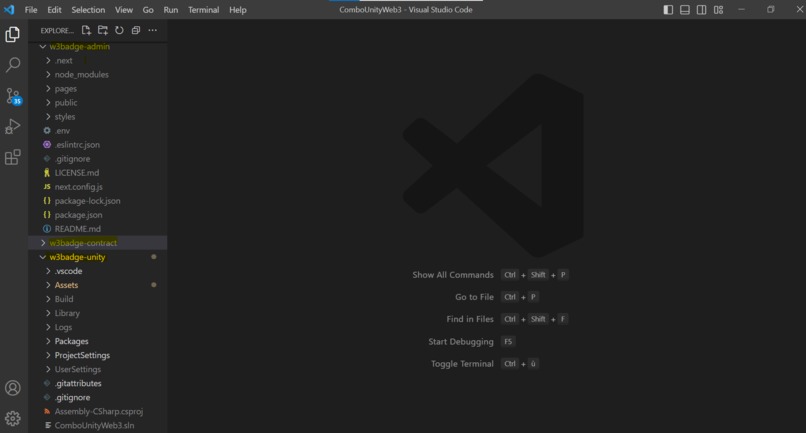Image resolution: width=806 pixels, height=433 pixels.
Task: Open the Customize Layout icon
Action: (719, 10)
